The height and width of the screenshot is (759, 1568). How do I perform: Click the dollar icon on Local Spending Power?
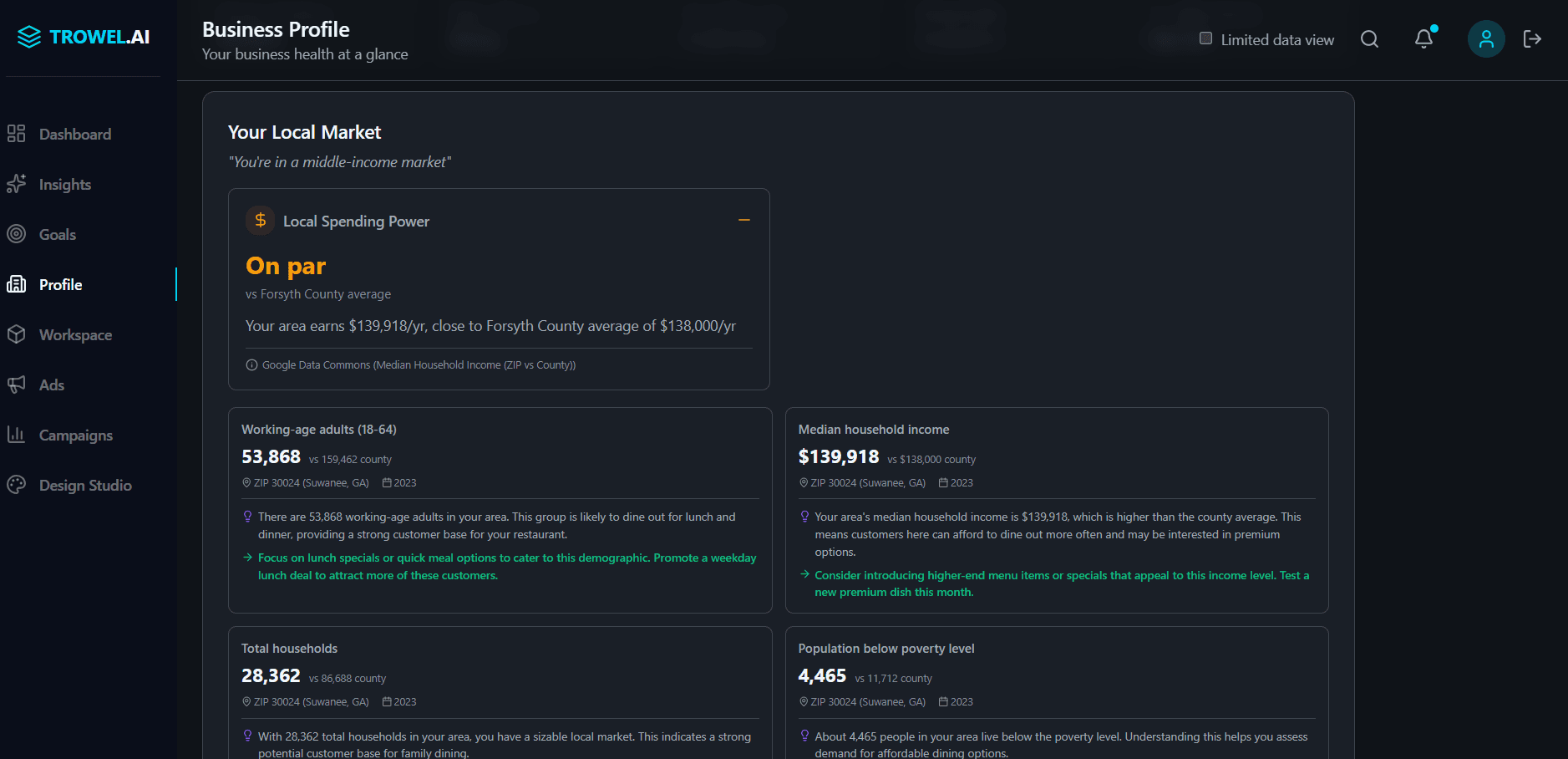pos(261,220)
